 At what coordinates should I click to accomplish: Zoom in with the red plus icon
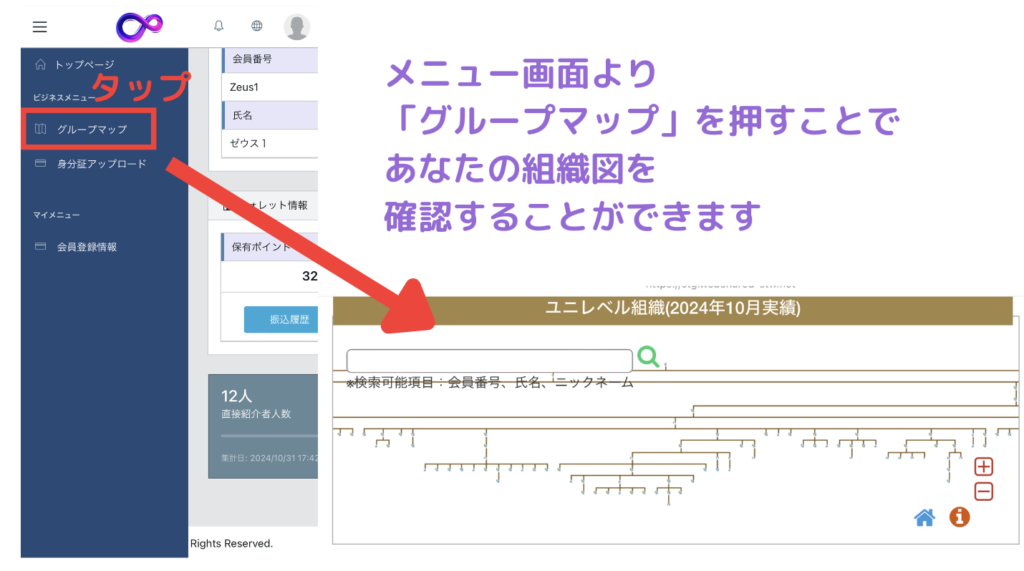(983, 467)
